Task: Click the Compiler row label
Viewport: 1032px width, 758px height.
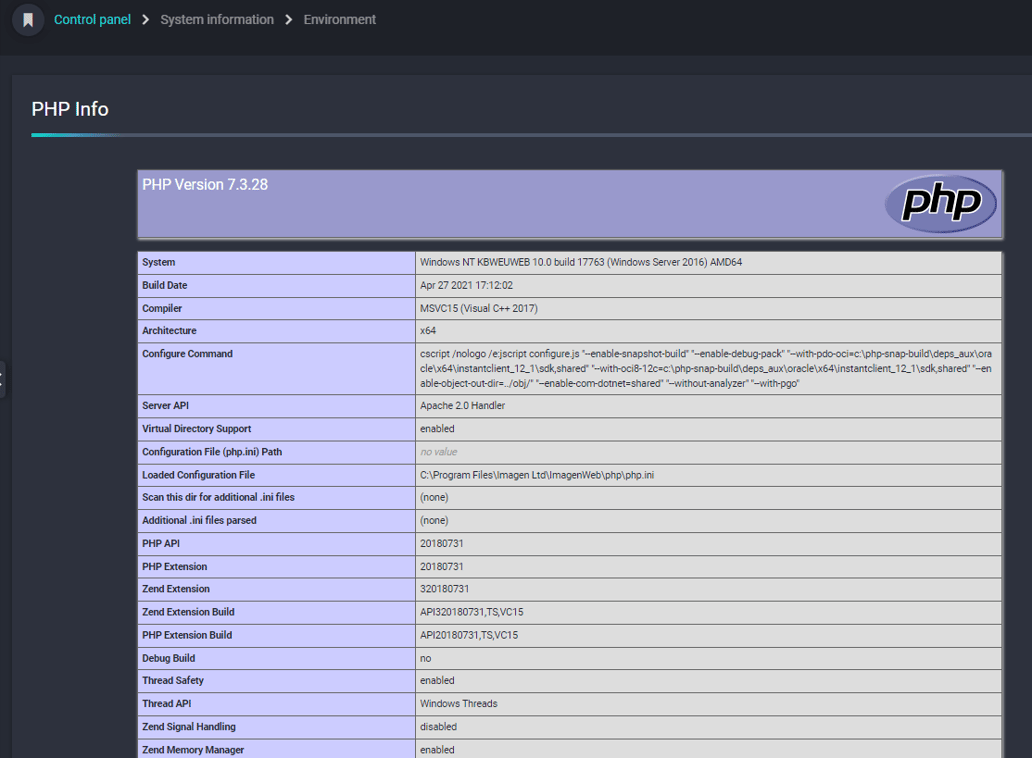Action: click(162, 309)
